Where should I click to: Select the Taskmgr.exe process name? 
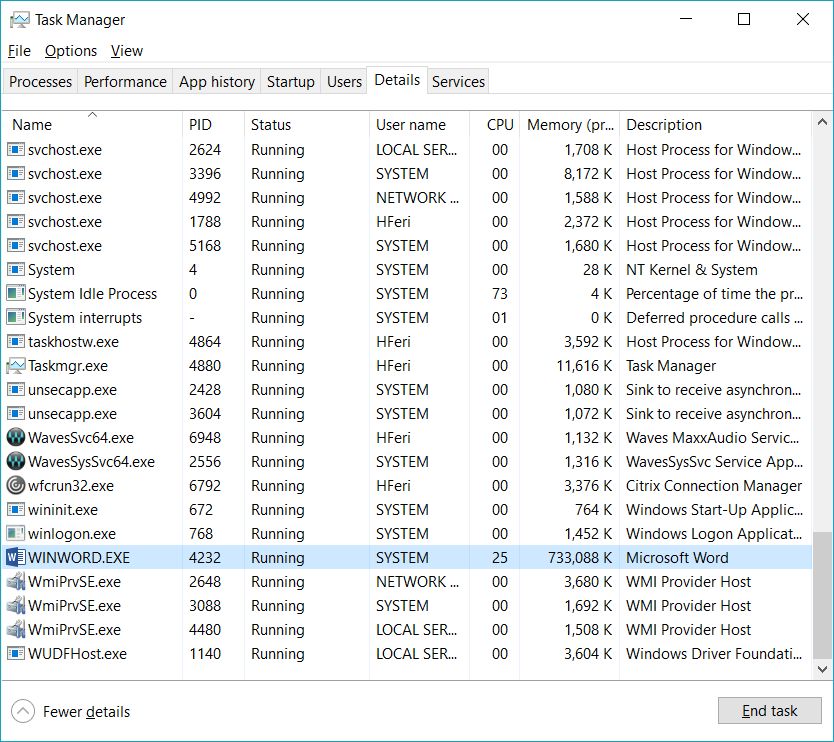[68, 366]
